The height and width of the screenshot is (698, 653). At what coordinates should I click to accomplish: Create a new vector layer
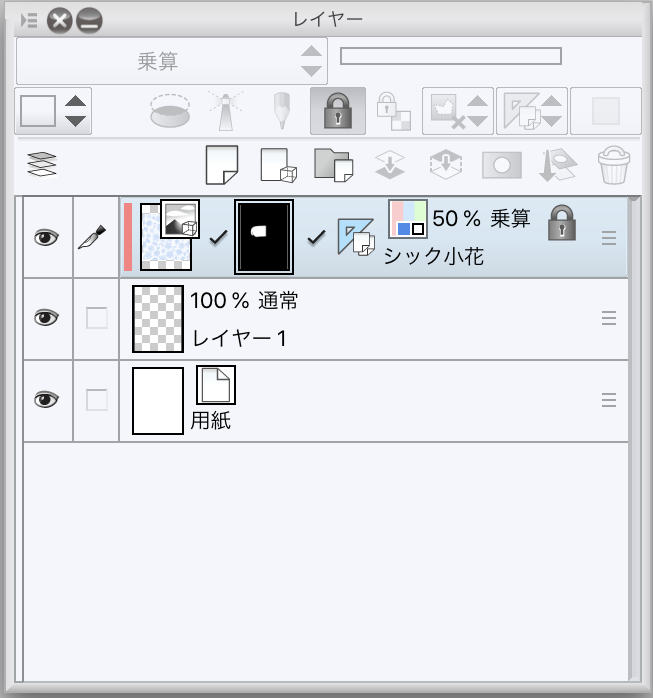click(x=279, y=165)
